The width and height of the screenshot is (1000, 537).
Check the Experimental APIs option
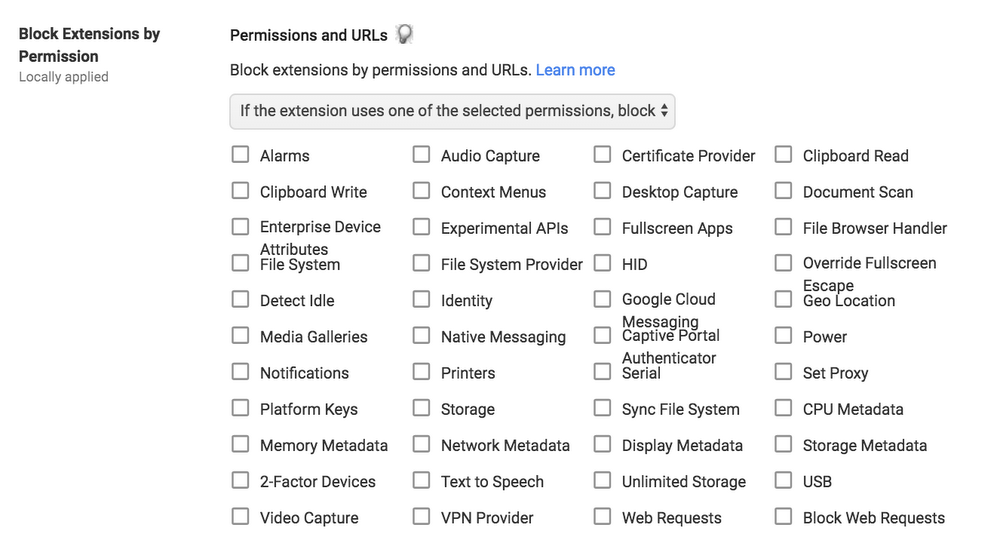point(421,227)
